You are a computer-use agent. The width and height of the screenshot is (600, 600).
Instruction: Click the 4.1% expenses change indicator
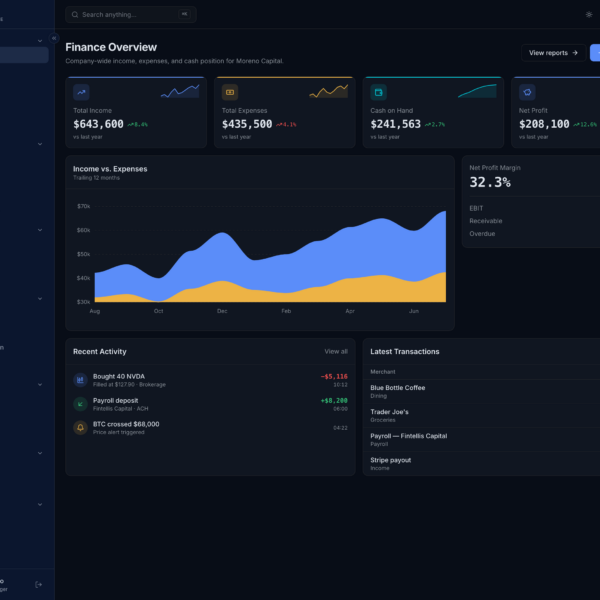coord(286,124)
